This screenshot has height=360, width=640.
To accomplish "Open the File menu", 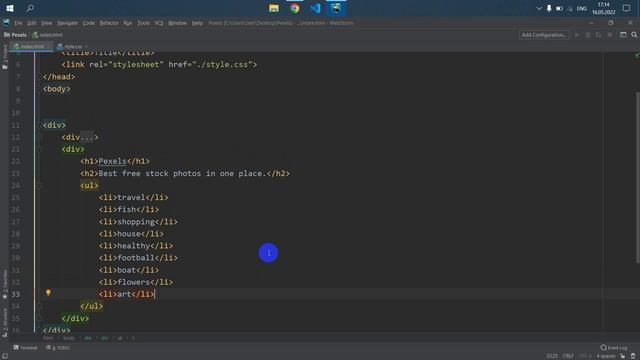I will (x=18, y=23).
